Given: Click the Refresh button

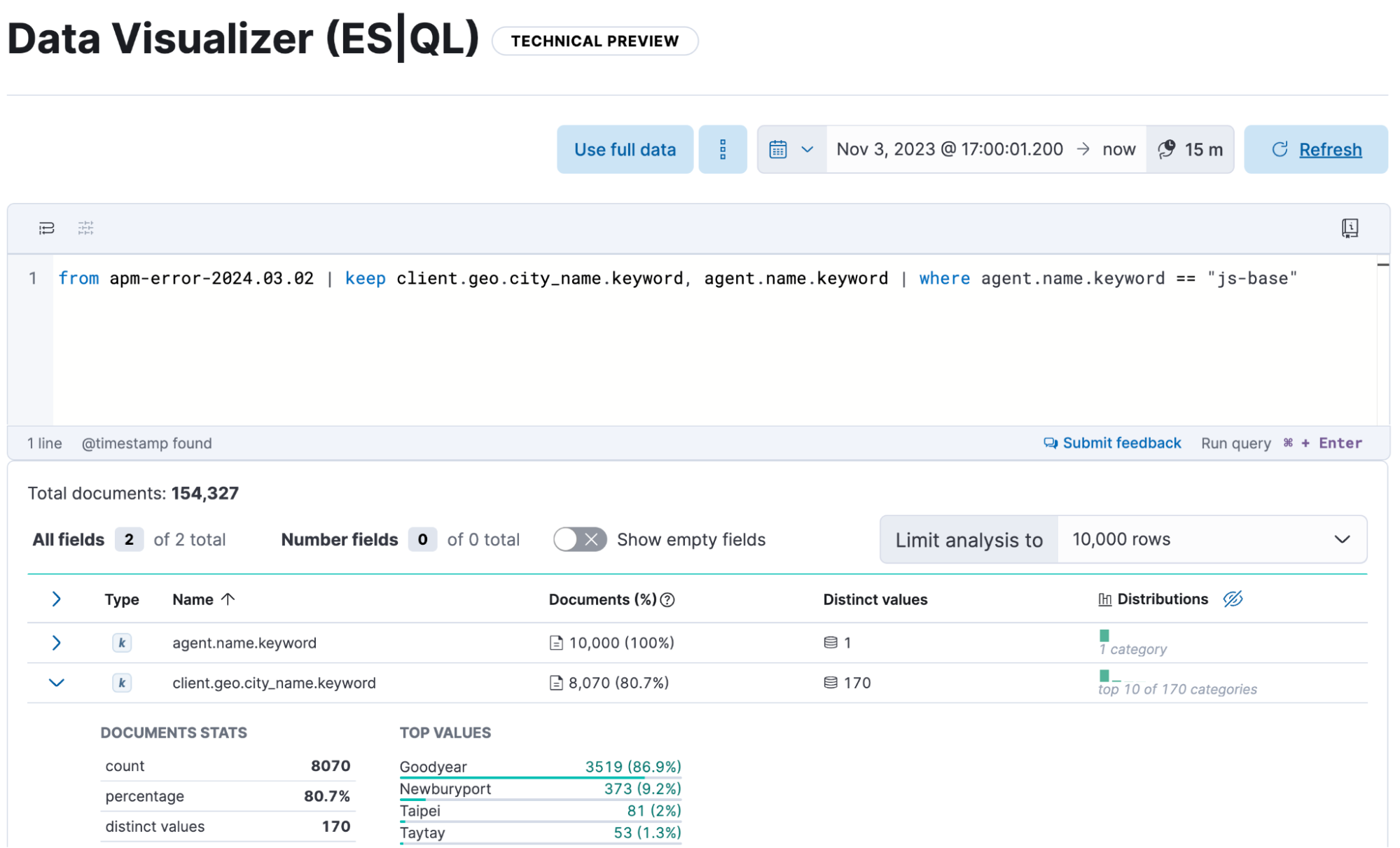Looking at the screenshot, I should tap(1315, 149).
